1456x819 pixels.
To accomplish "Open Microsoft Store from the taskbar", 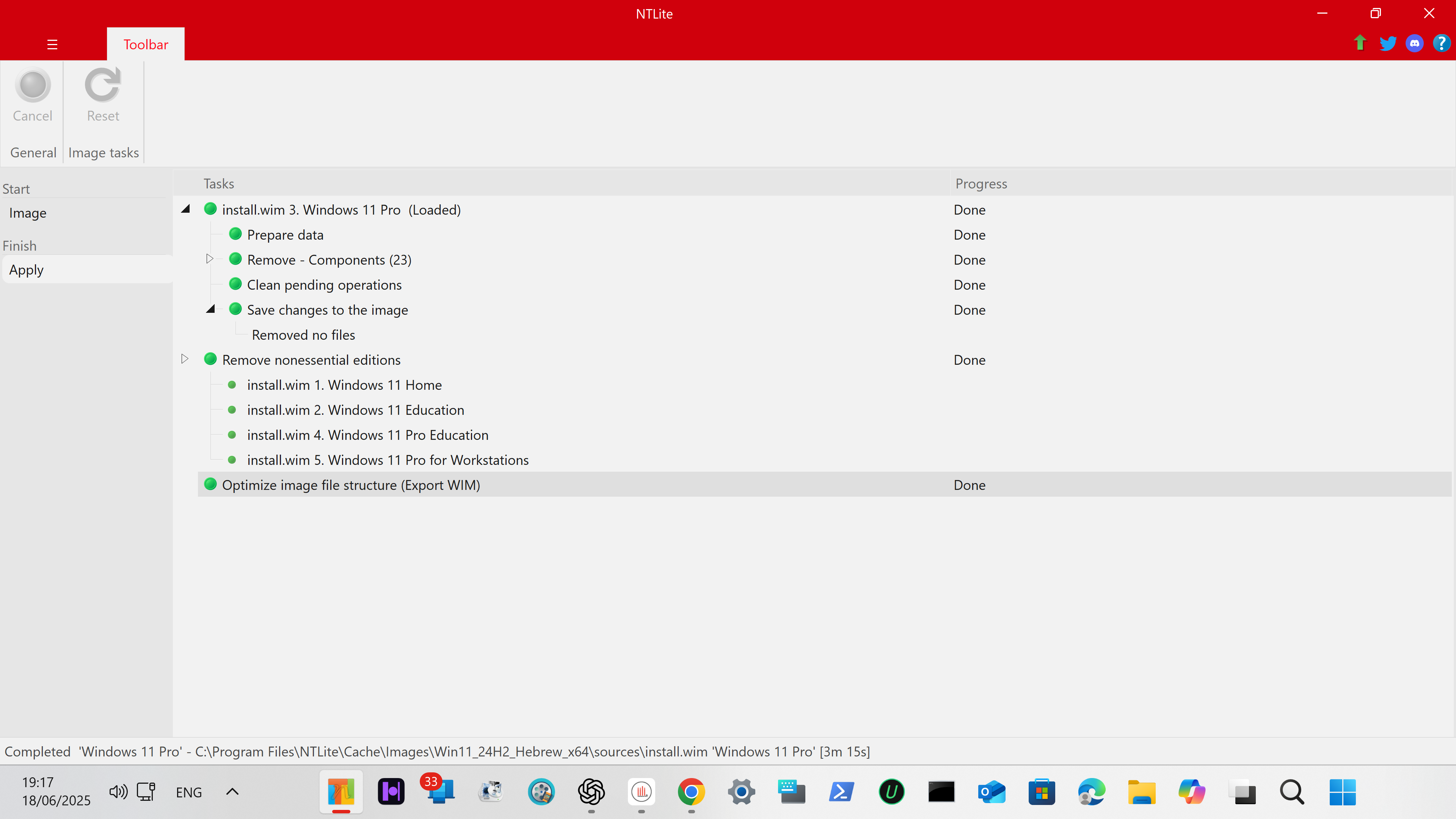I will point(1041,792).
